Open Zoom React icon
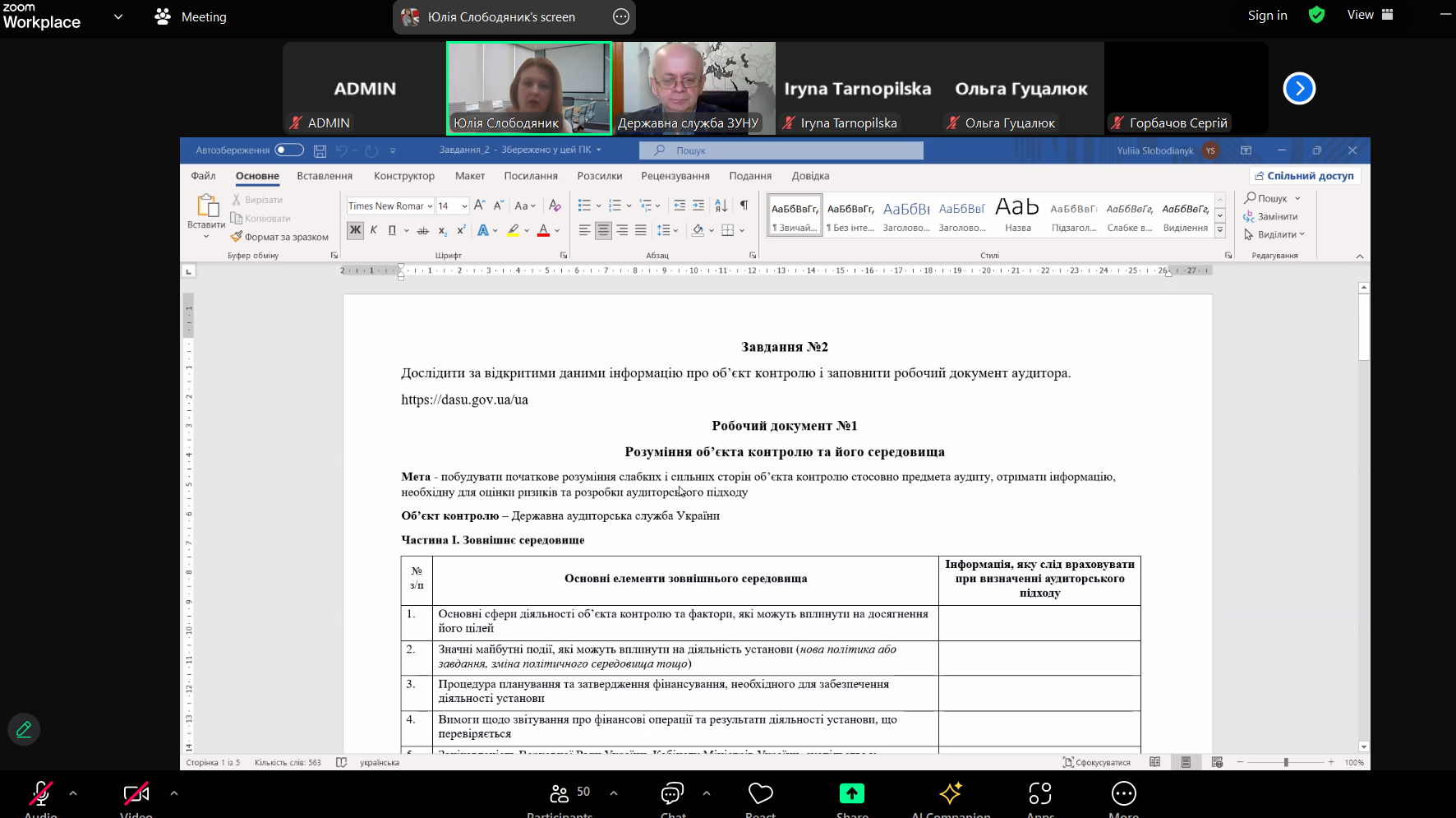1456x818 pixels. click(761, 793)
